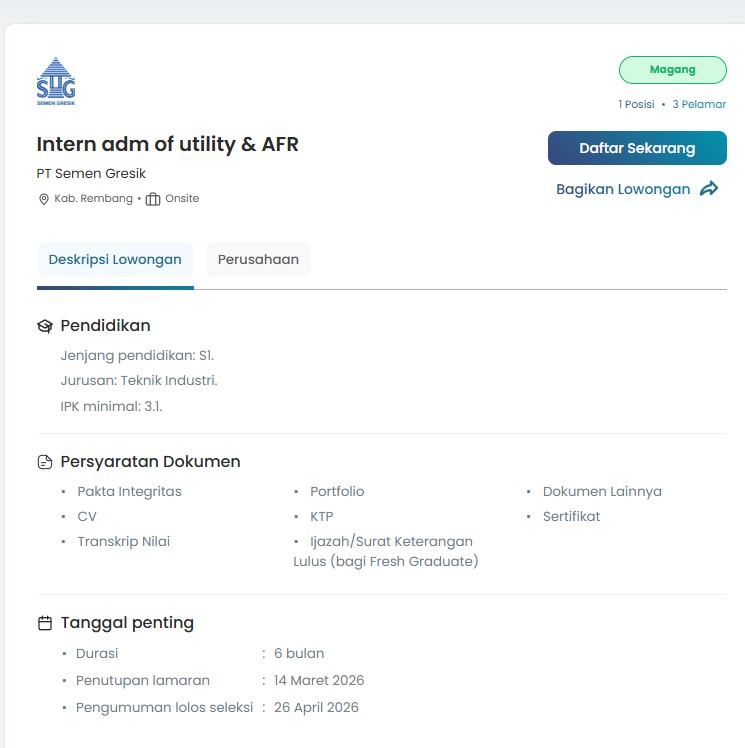Click the Semen Gresik company logo
The width and height of the screenshot is (745, 748).
coord(56,81)
